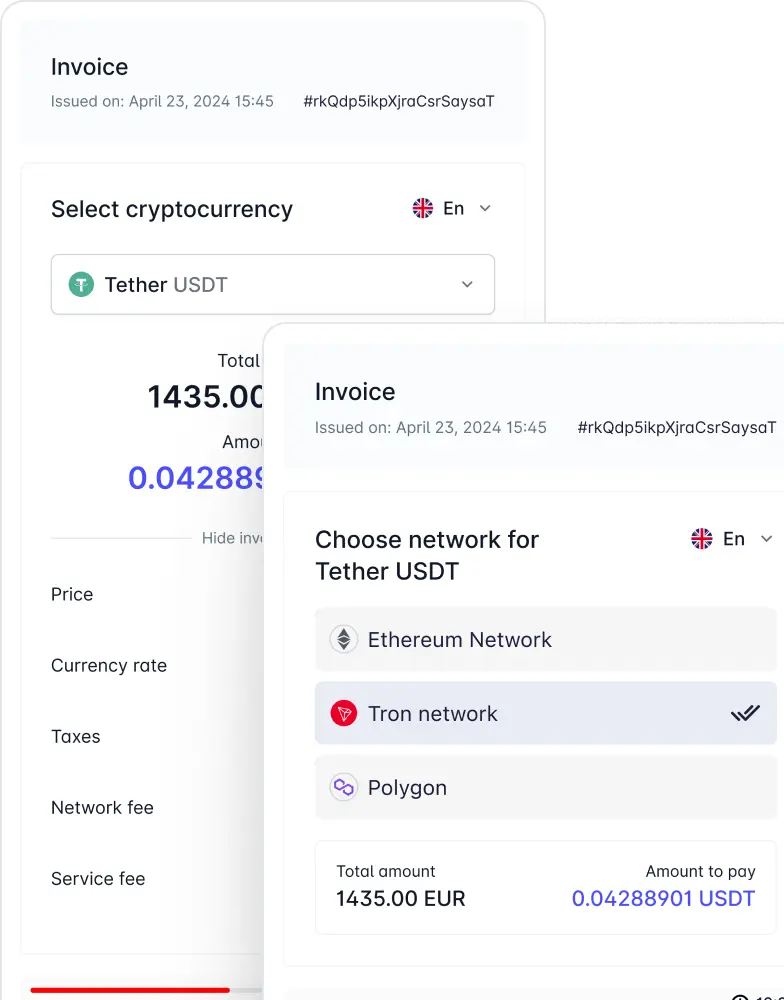This screenshot has width=784, height=1000.
Task: Click the 1435.00 EUR total amount
Action: [401, 898]
